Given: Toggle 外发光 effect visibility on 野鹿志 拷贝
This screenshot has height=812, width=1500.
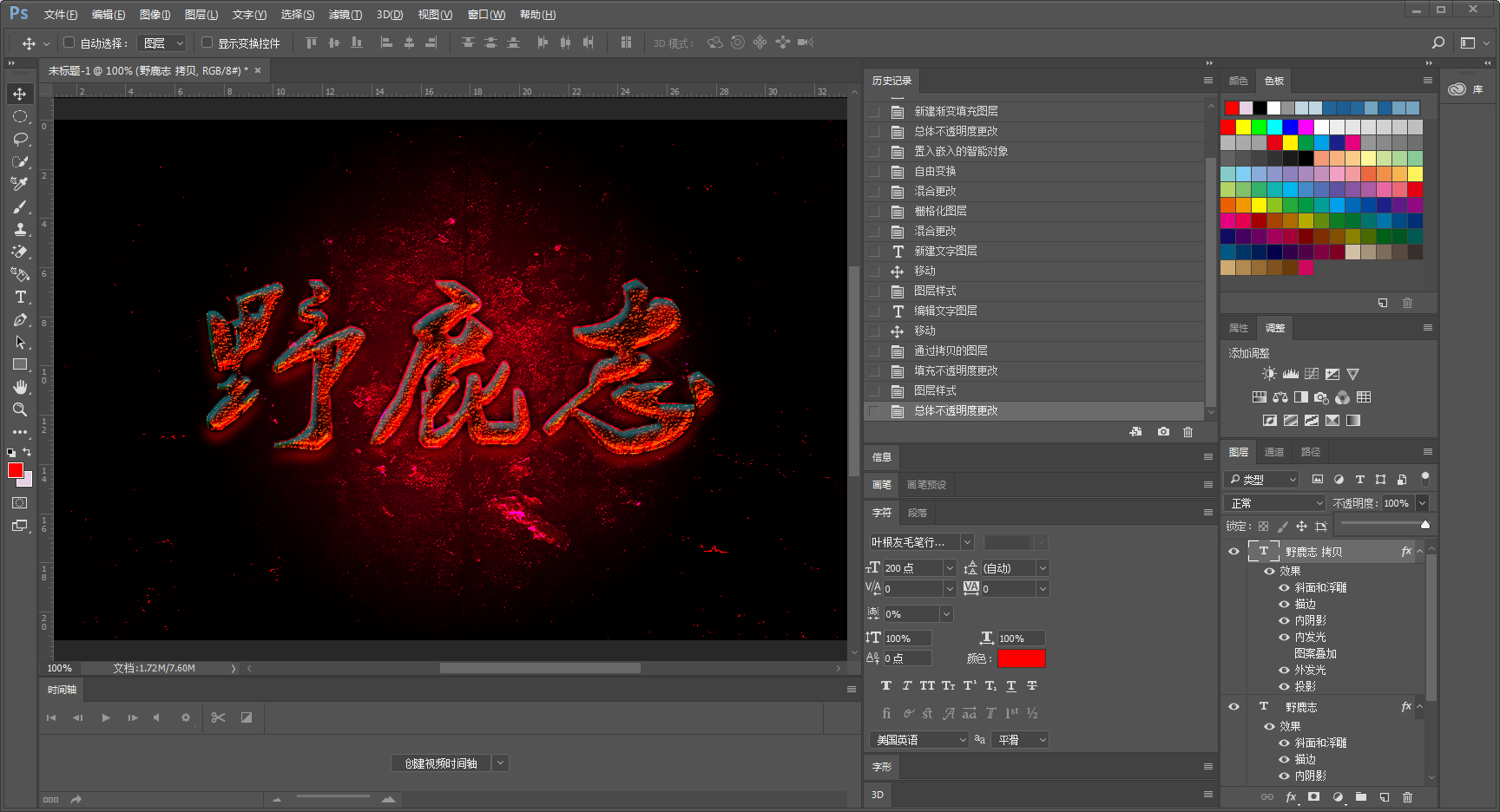Looking at the screenshot, I should pyautogui.click(x=1284, y=670).
